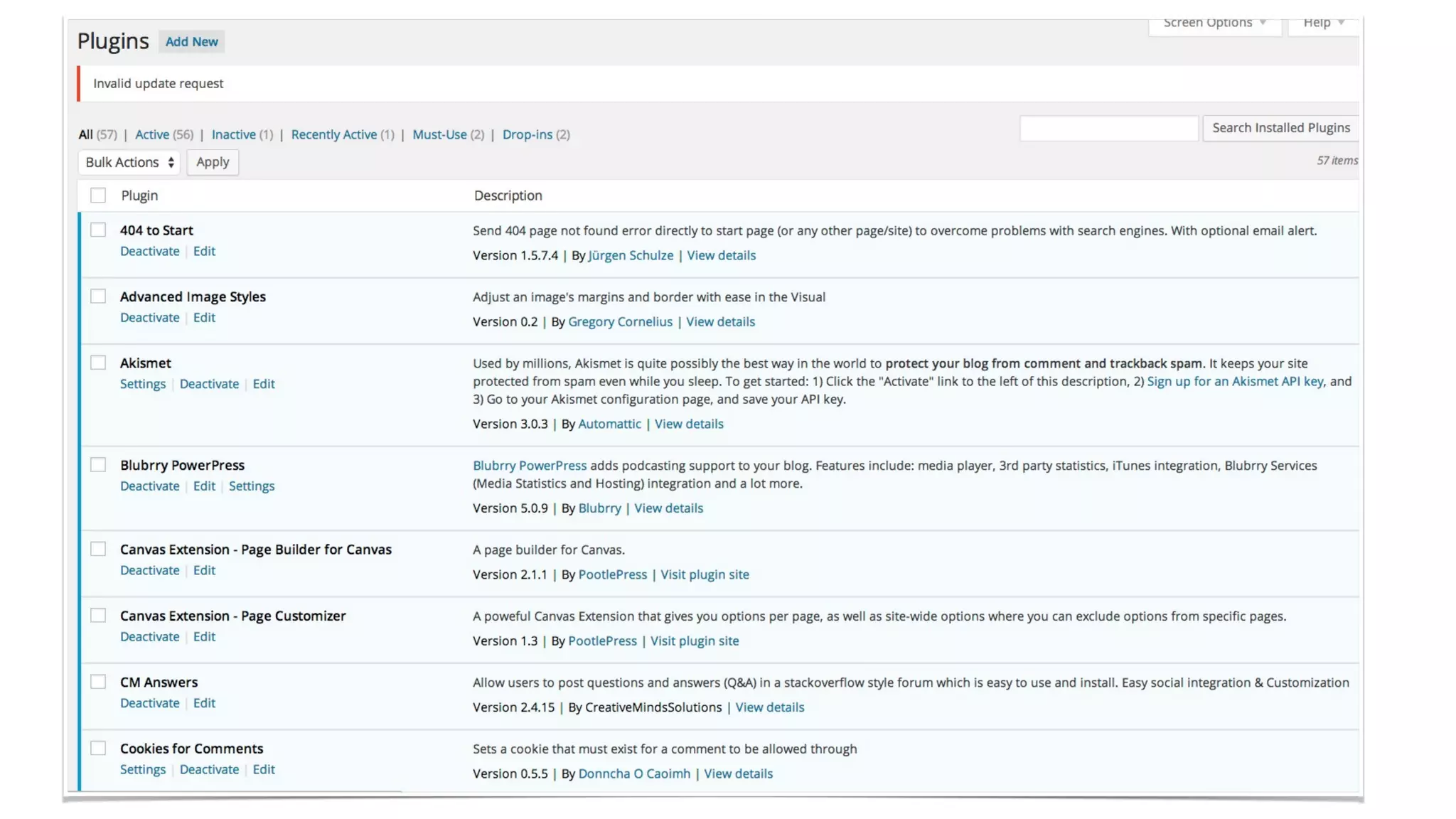Toggle the CM Answers checkbox
1456x819 pixels.
click(x=98, y=682)
